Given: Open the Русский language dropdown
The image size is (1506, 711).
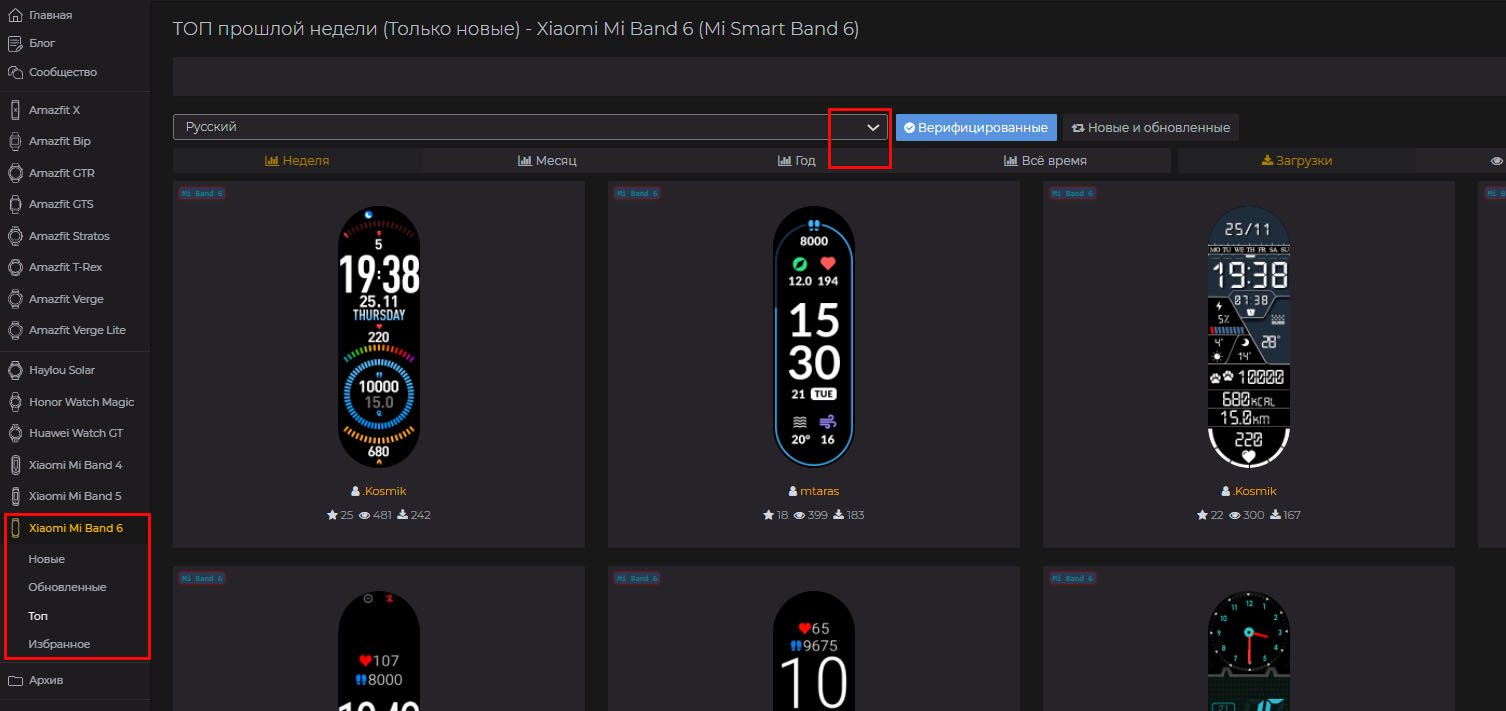Looking at the screenshot, I should 530,127.
